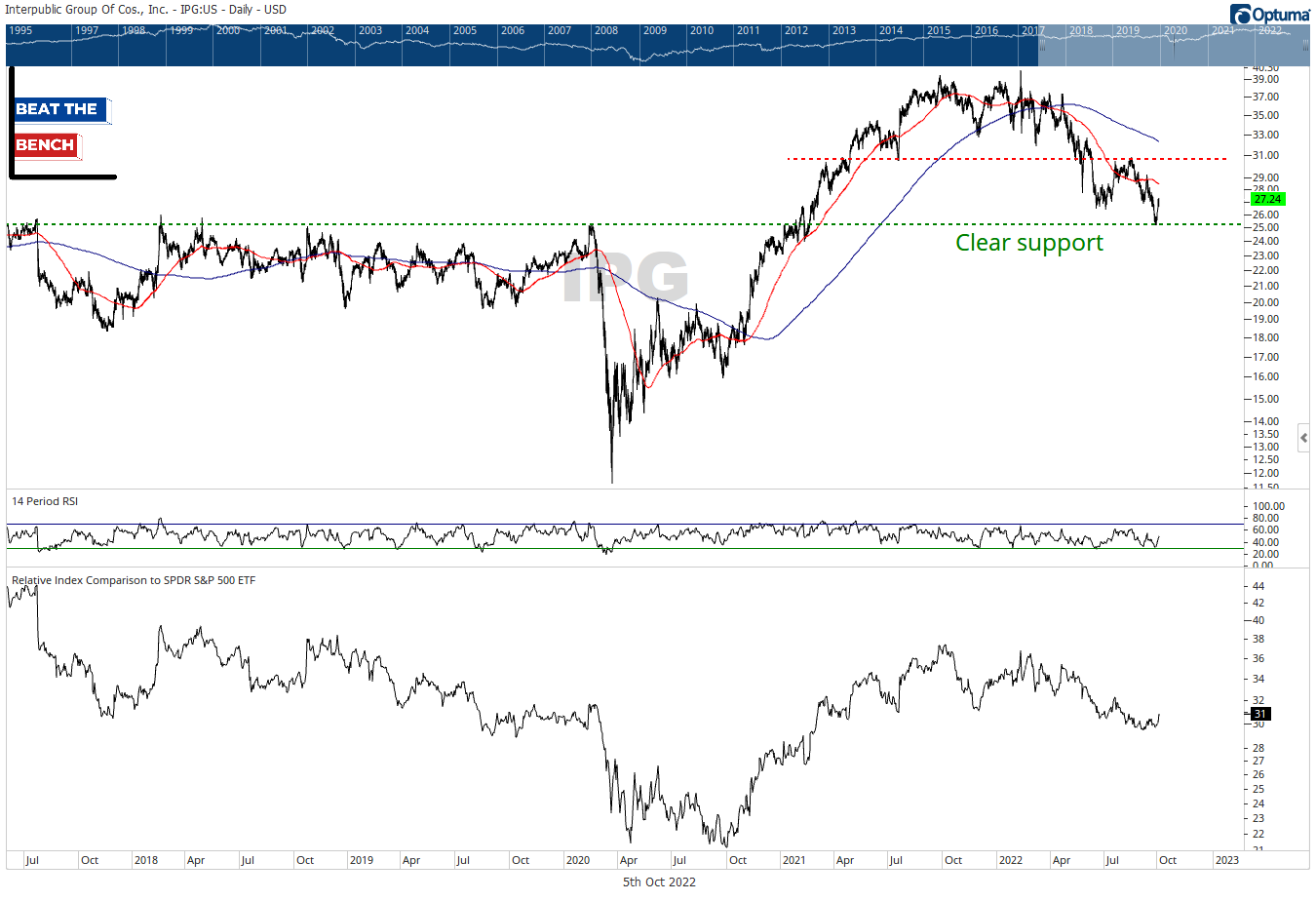1316x901 pixels.
Task: Jump to 2007 in the year navigator
Action: coord(560,30)
